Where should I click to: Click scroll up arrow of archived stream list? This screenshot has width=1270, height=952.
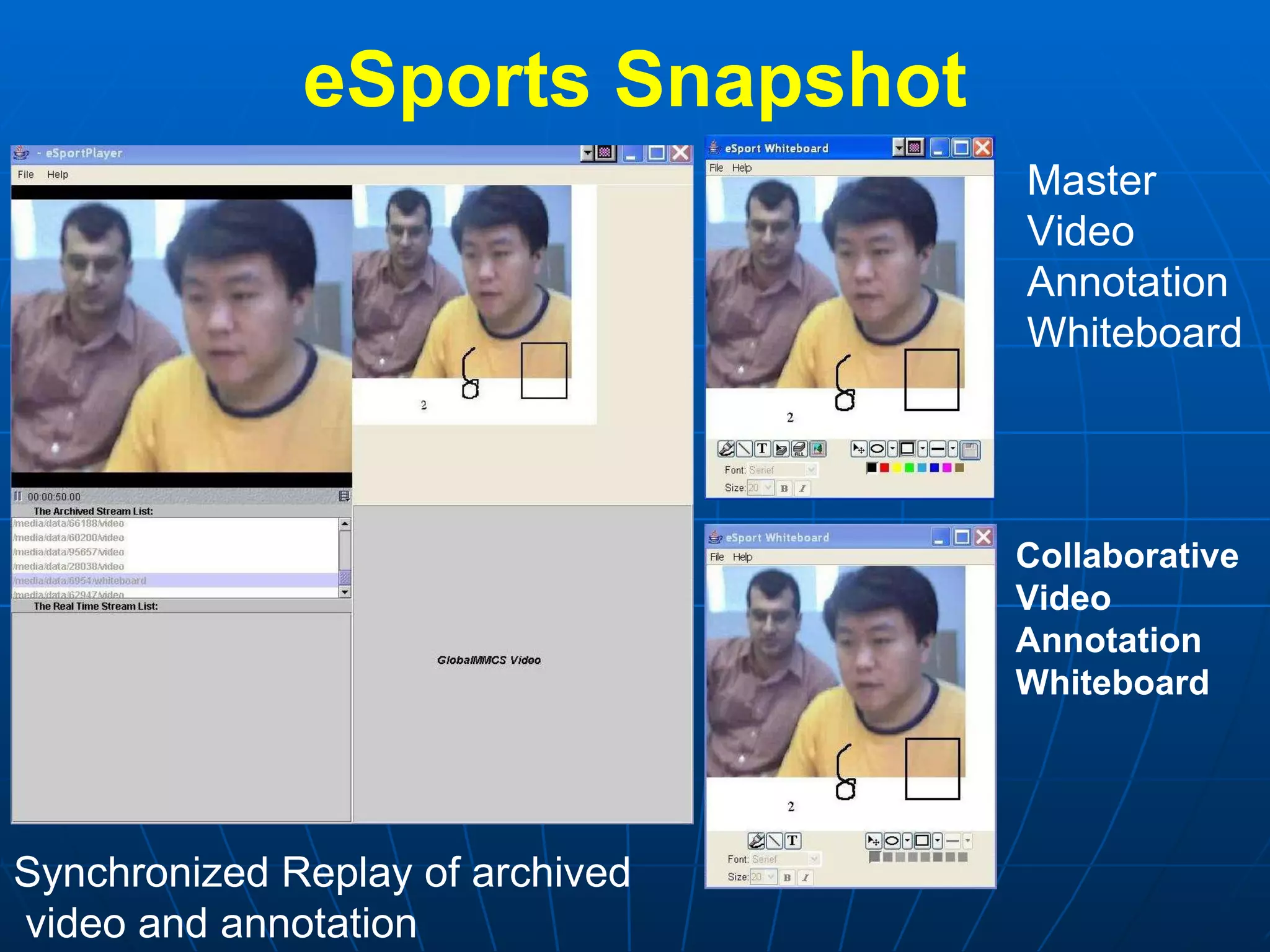pos(345,524)
